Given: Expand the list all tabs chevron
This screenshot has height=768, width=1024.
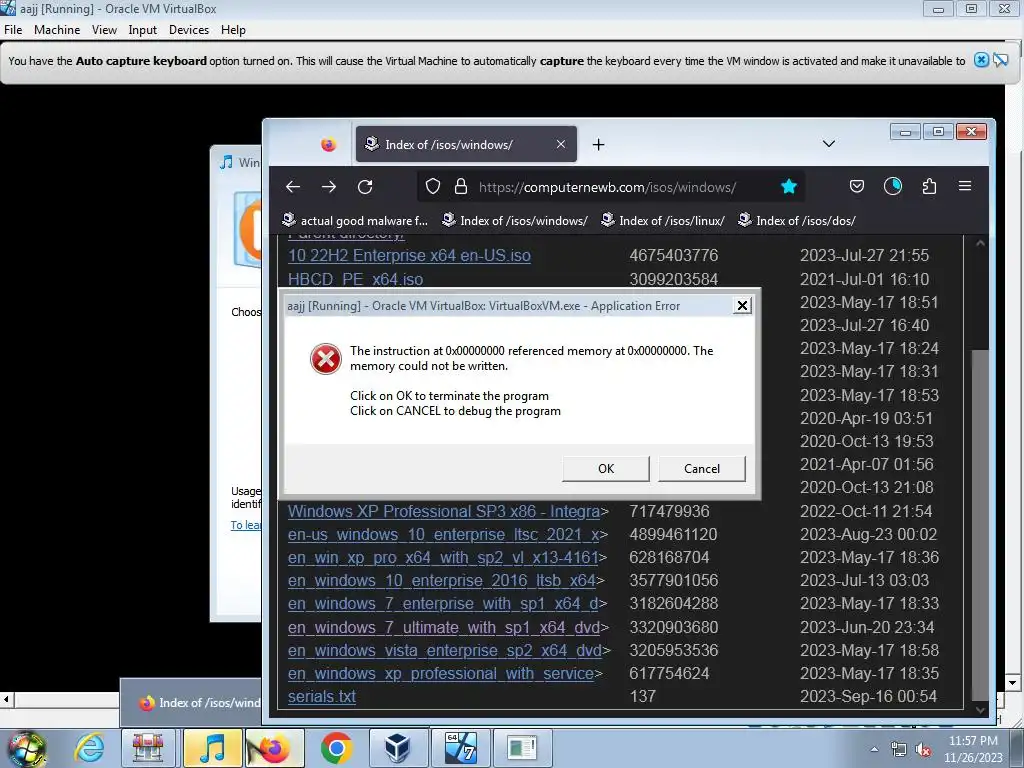Looking at the screenshot, I should (x=829, y=144).
